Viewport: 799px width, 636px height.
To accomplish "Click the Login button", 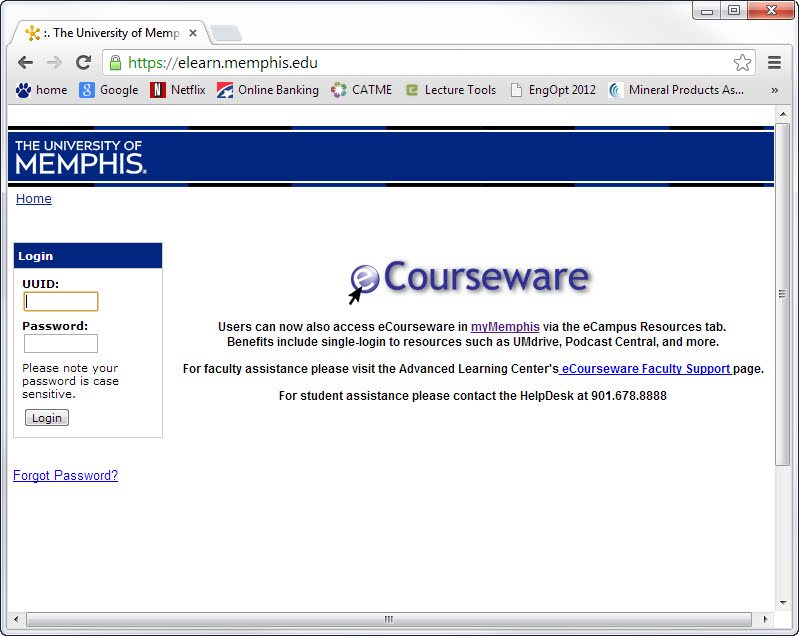I will pos(47,418).
